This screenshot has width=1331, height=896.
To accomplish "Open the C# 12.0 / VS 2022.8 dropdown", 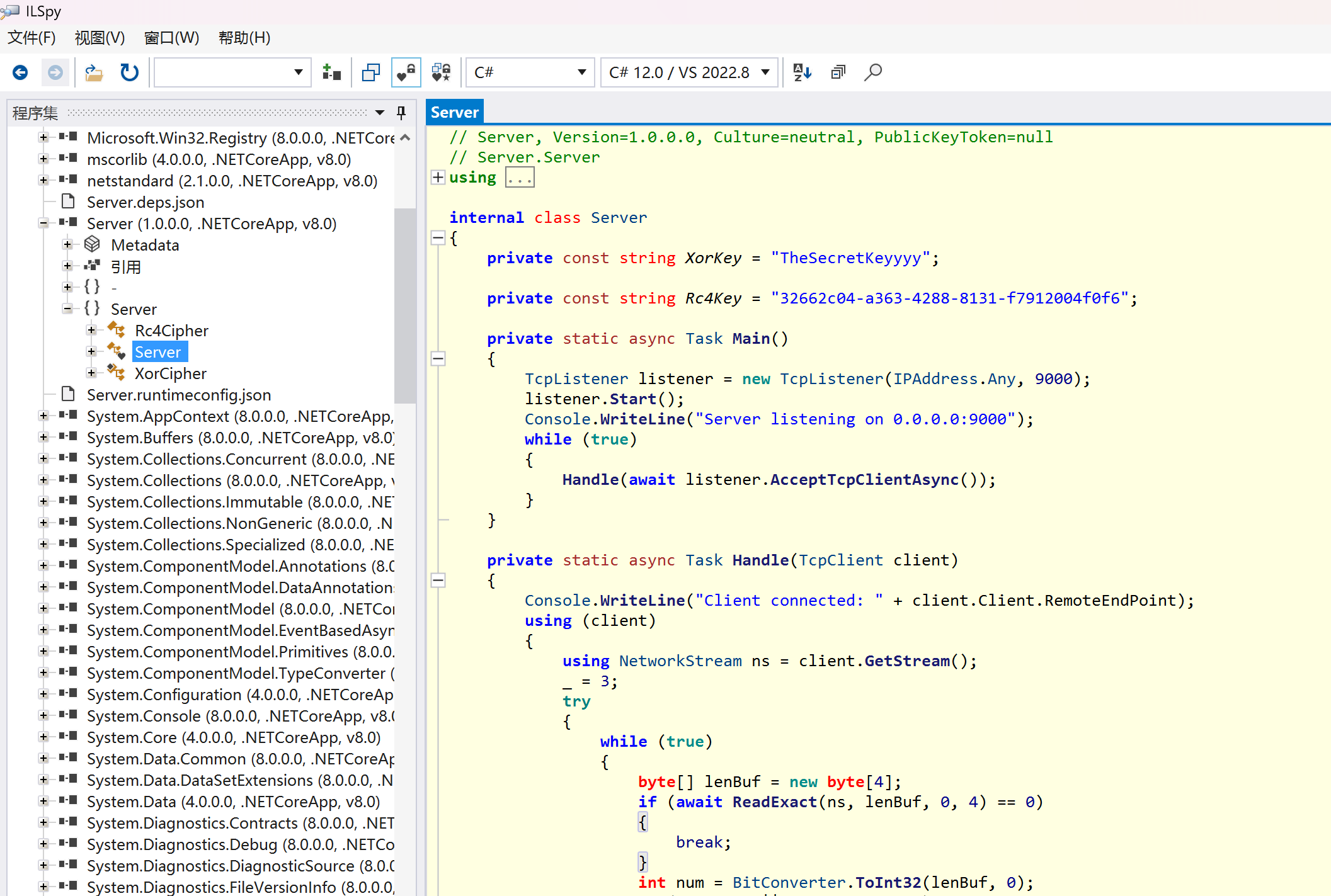I will (690, 72).
